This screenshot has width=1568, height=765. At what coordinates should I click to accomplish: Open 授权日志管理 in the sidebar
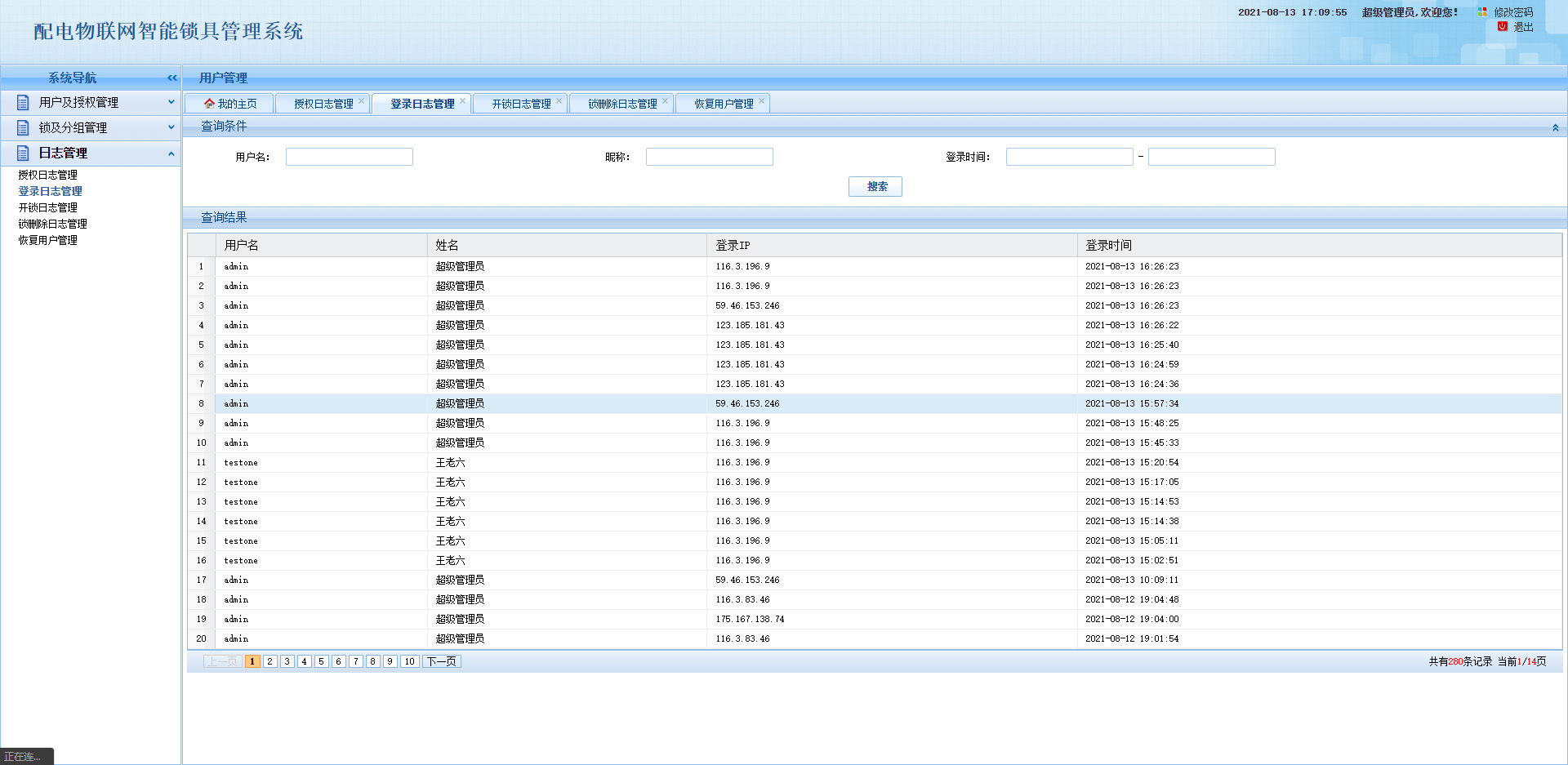[x=48, y=175]
